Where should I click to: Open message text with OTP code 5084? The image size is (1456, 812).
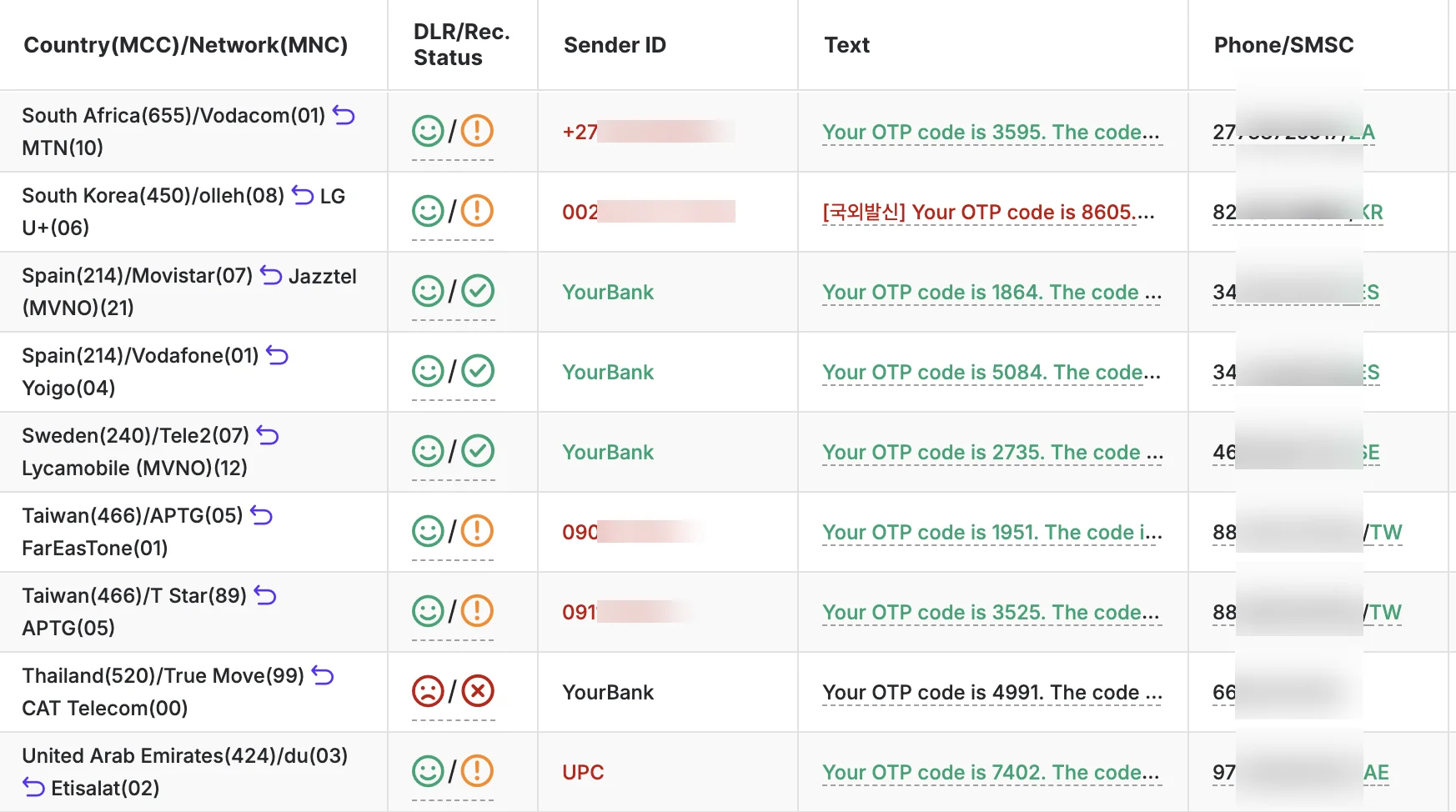tap(992, 372)
